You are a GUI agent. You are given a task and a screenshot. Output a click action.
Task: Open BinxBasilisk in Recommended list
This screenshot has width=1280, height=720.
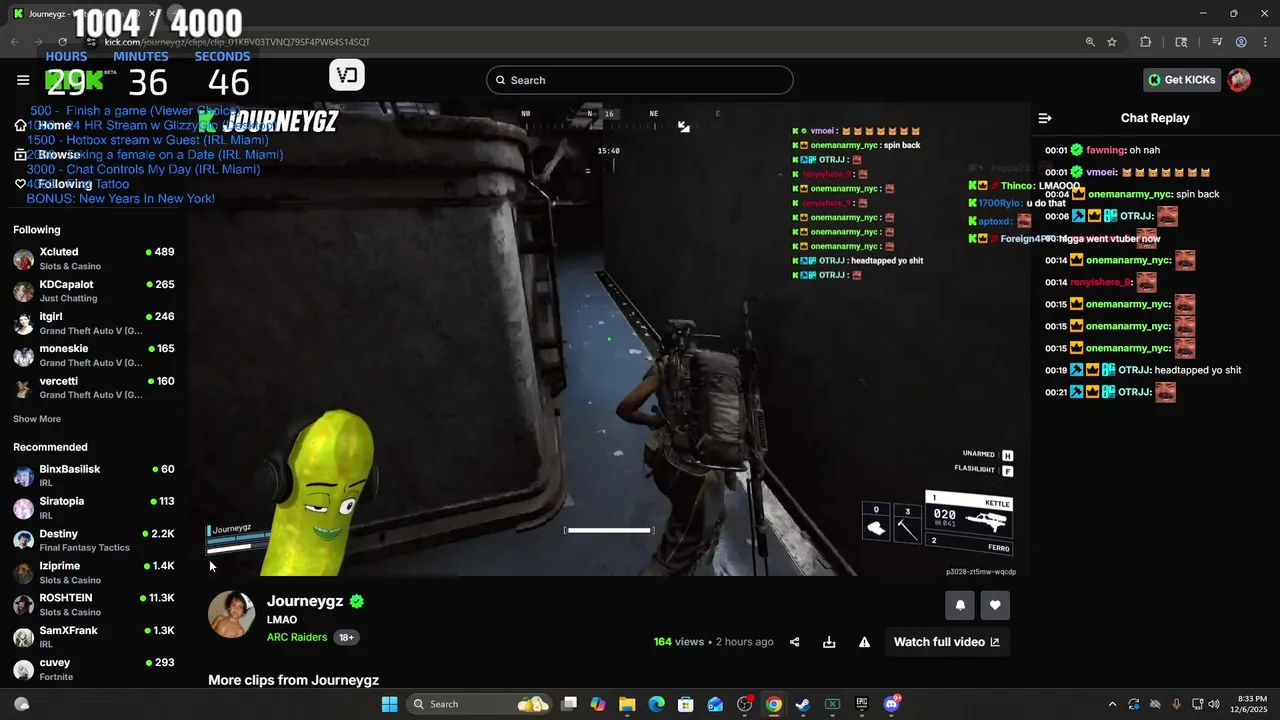click(x=94, y=476)
